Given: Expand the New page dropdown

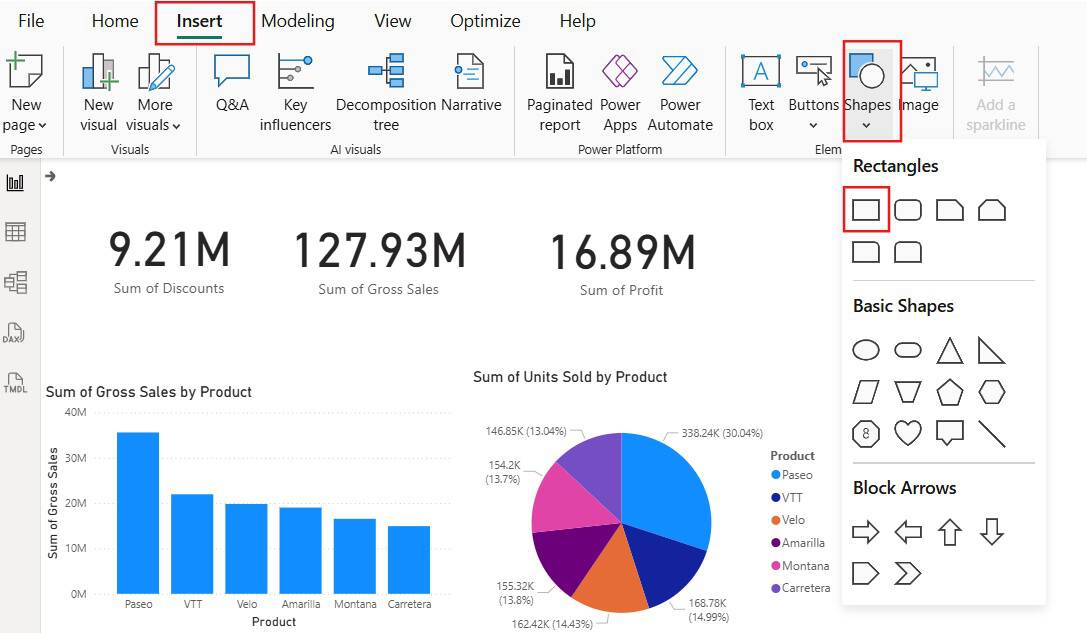Looking at the screenshot, I should point(26,125).
